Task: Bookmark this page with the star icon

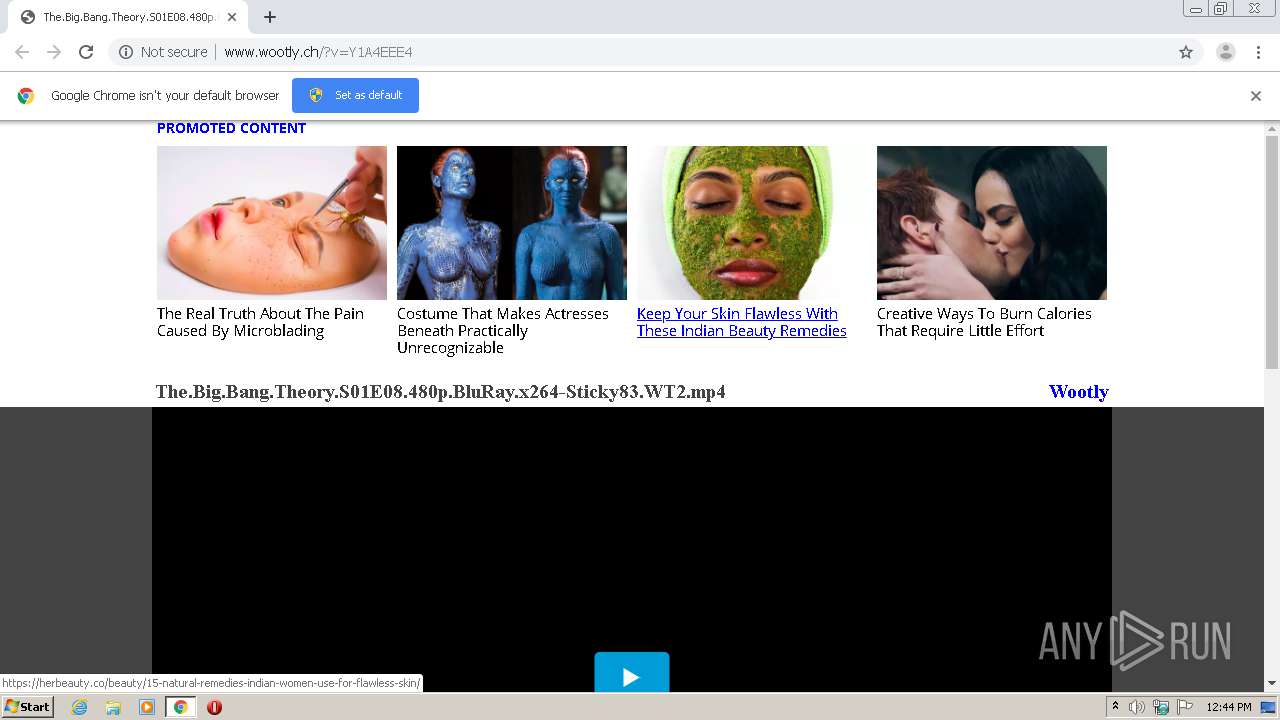Action: tap(1186, 52)
